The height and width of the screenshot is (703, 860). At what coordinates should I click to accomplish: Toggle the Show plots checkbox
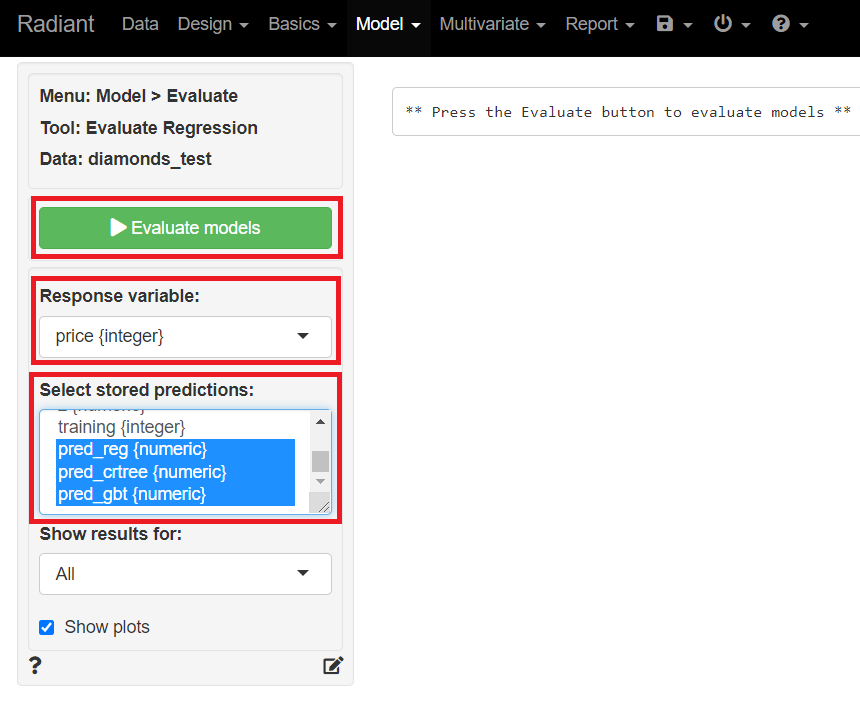point(47,628)
